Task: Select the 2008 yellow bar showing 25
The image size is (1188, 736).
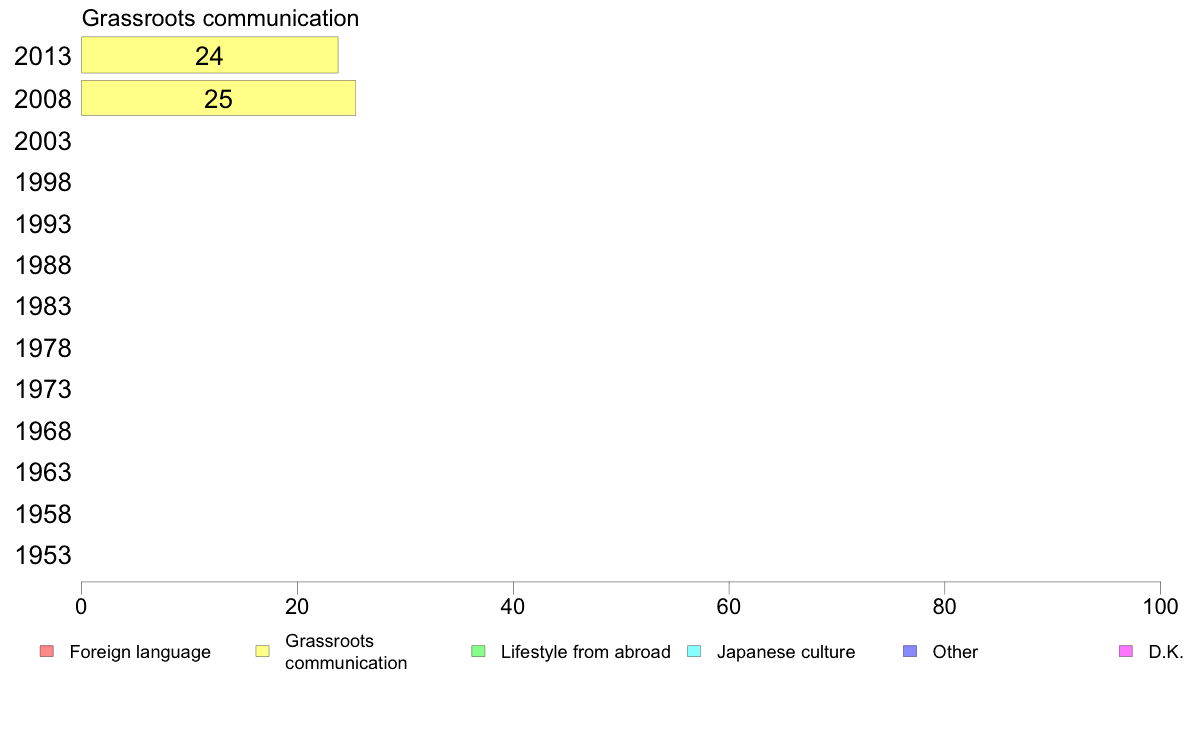Action: click(x=218, y=99)
